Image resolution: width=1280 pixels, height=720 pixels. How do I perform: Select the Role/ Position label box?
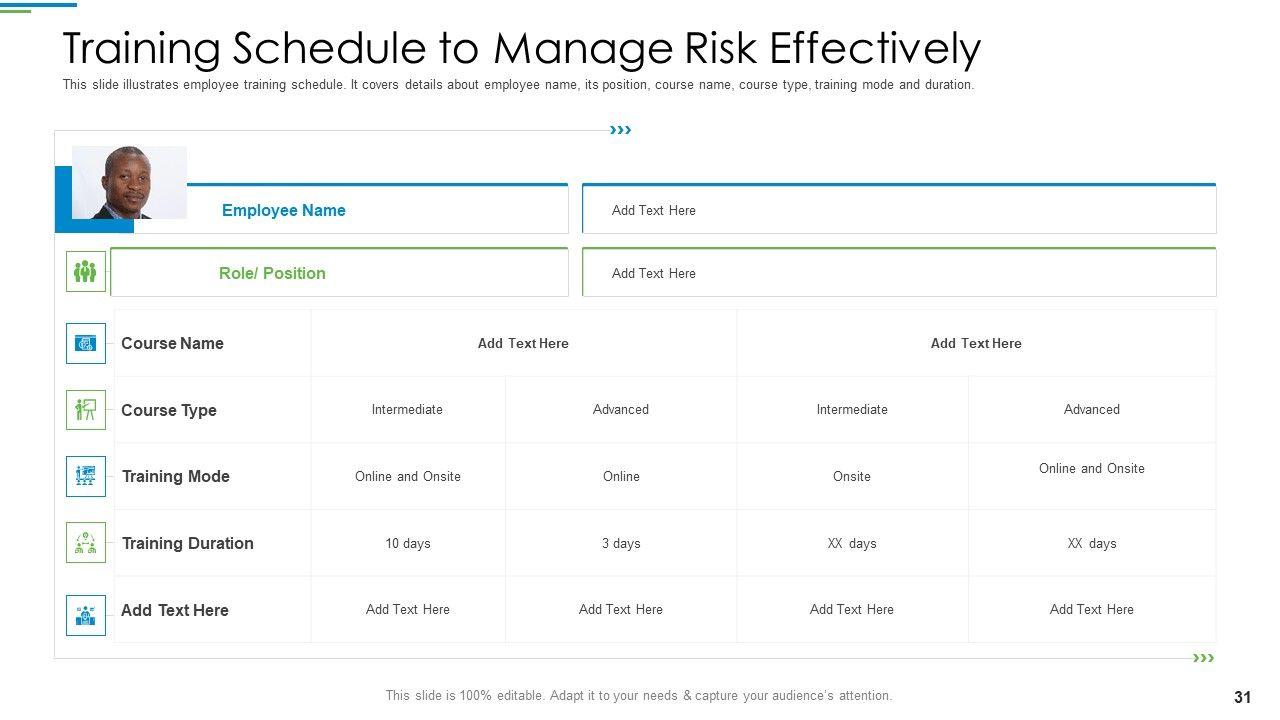pyautogui.click(x=338, y=273)
